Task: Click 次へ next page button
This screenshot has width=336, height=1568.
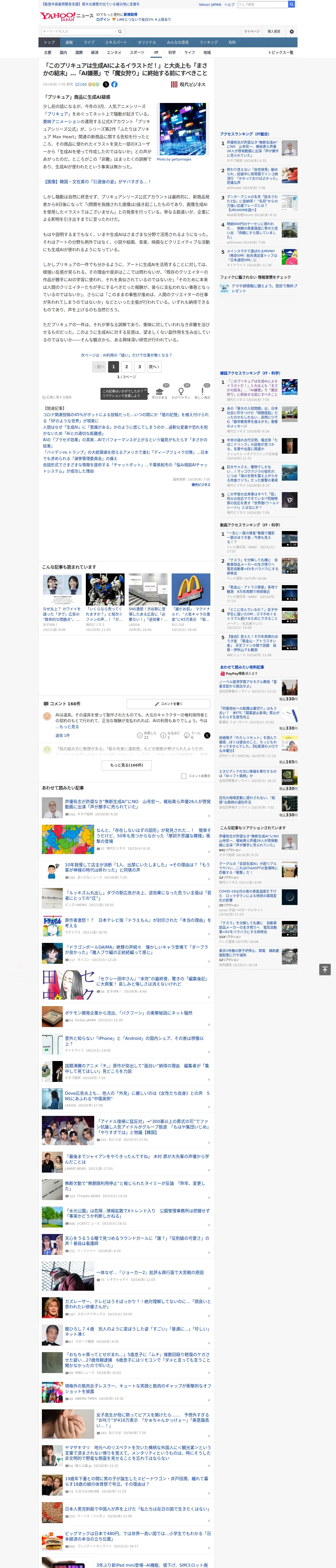Action: tap(154, 367)
